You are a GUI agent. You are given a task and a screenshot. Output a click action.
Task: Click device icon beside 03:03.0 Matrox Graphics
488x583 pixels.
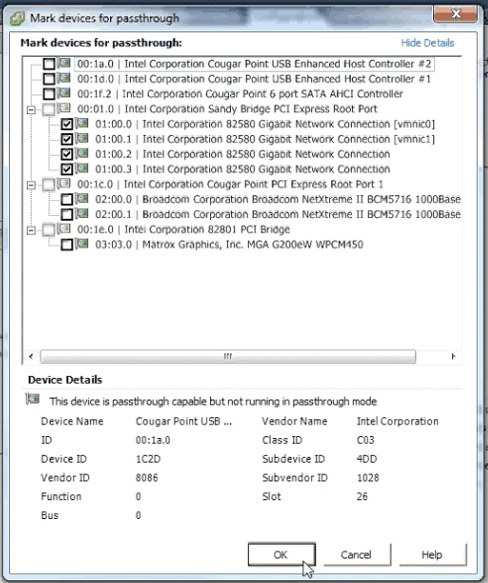82,244
